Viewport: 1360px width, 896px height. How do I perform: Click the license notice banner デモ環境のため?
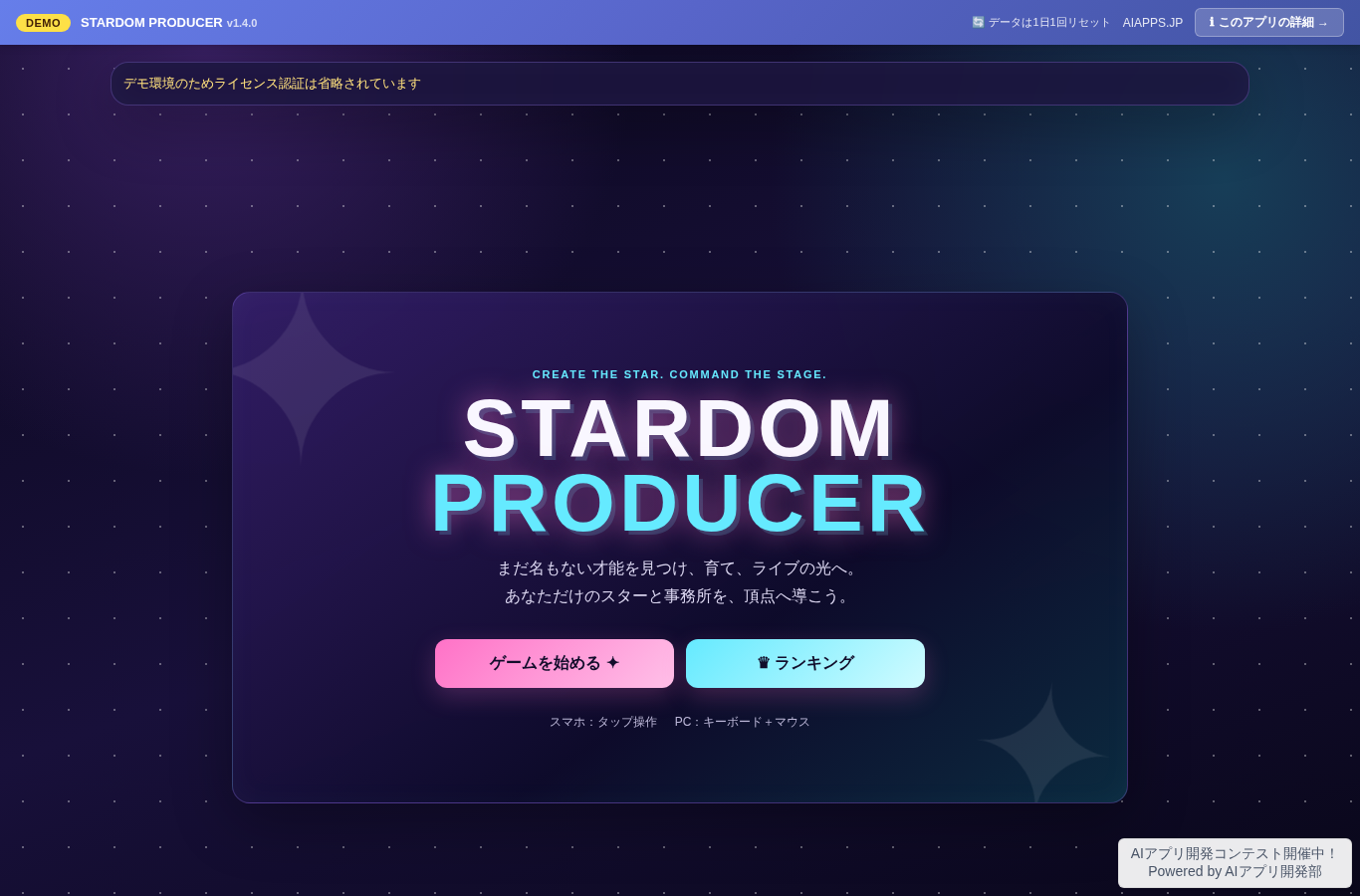pos(680,84)
